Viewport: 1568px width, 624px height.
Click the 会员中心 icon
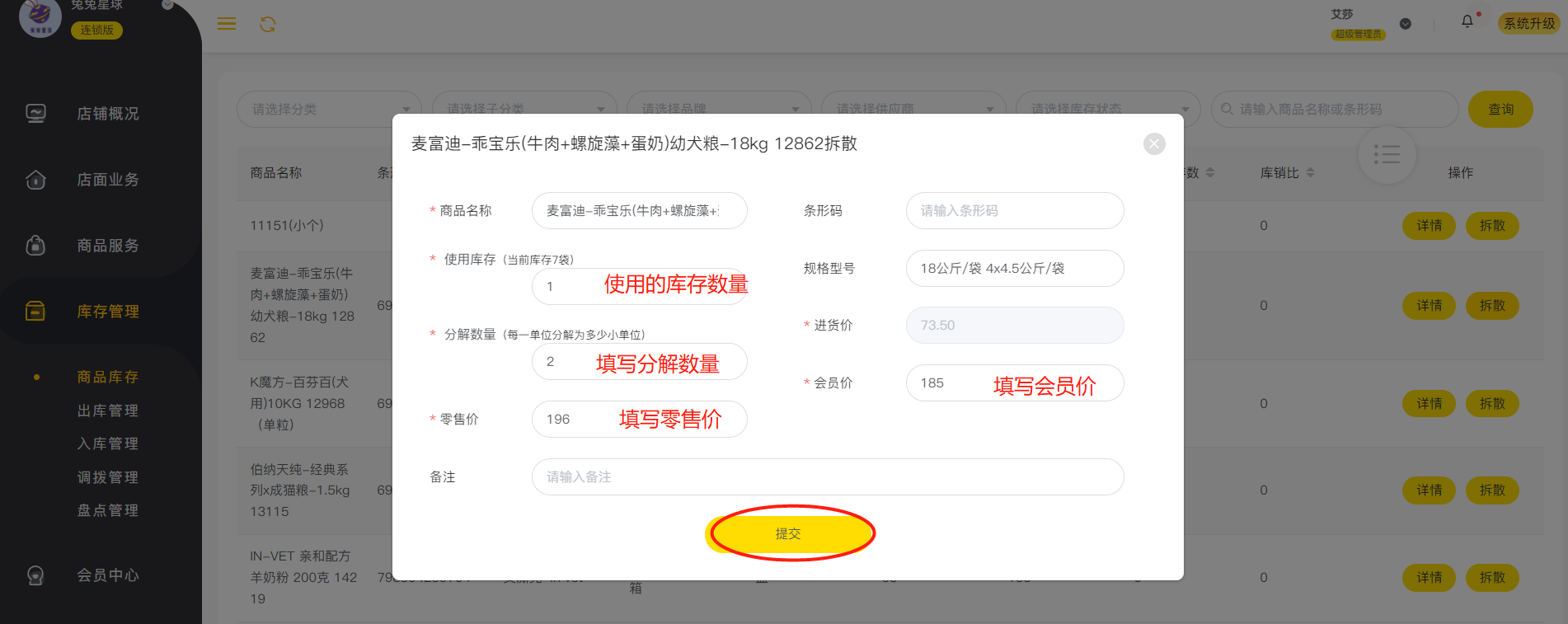tap(35, 575)
